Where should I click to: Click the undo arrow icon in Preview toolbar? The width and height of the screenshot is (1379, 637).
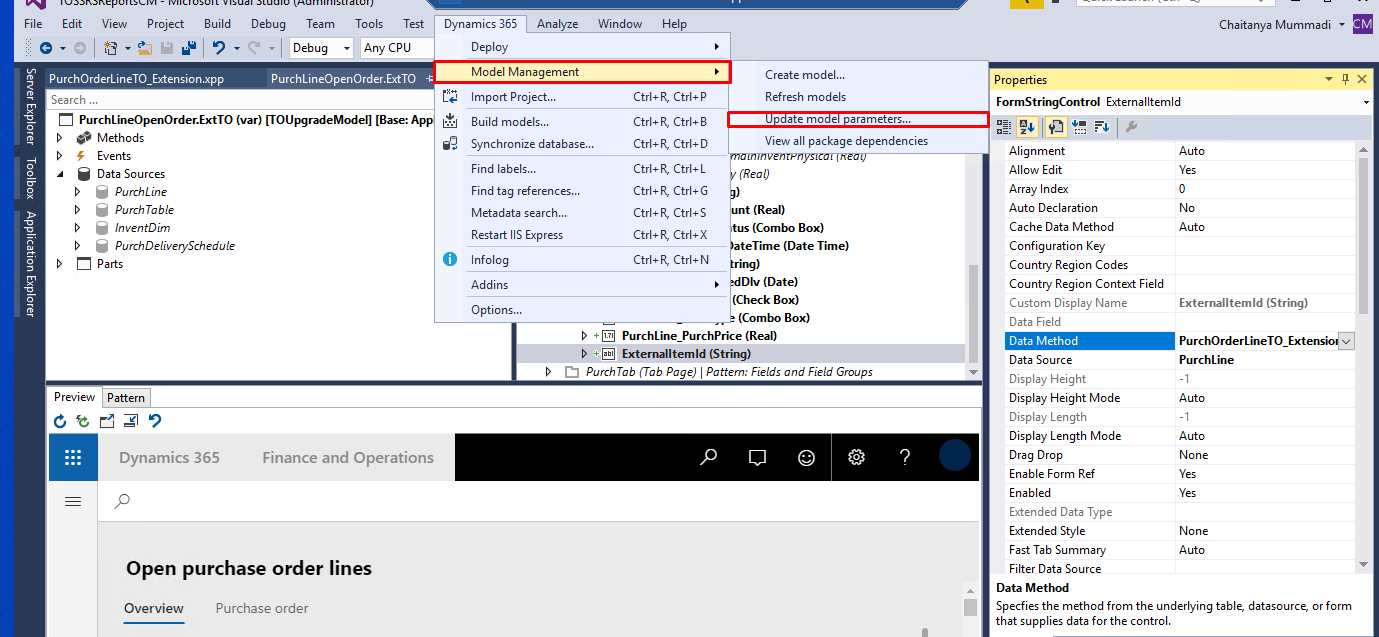click(x=155, y=421)
